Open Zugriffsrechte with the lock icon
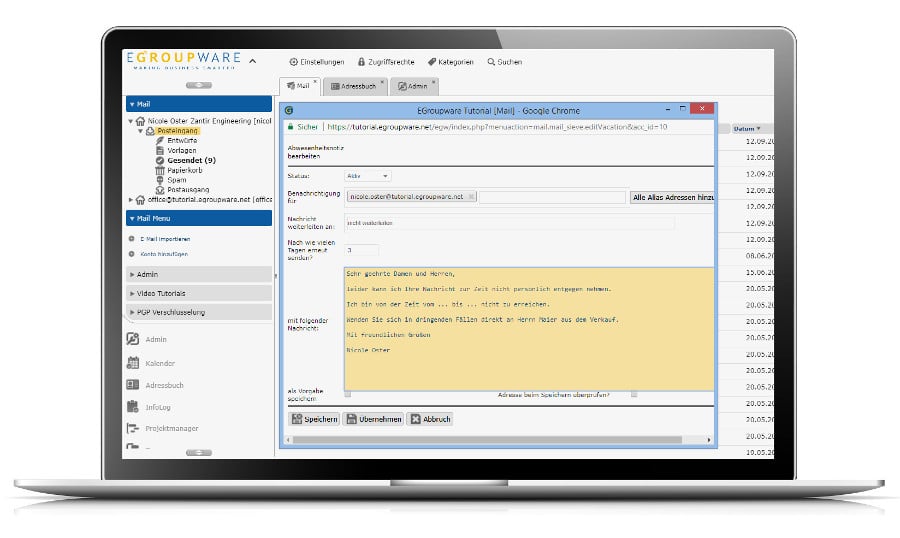 386,62
